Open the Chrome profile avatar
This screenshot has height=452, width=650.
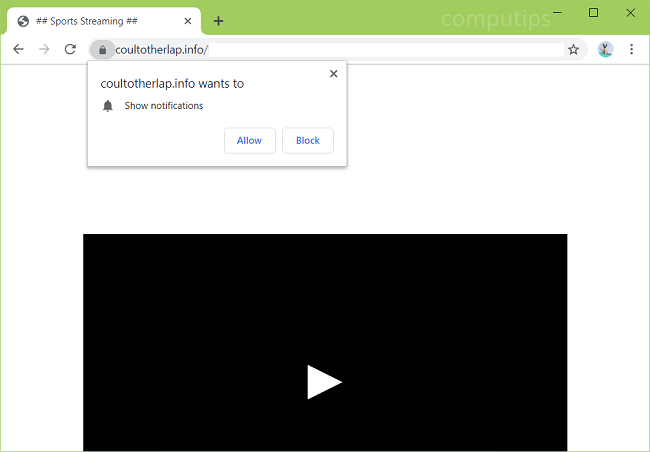[605, 49]
